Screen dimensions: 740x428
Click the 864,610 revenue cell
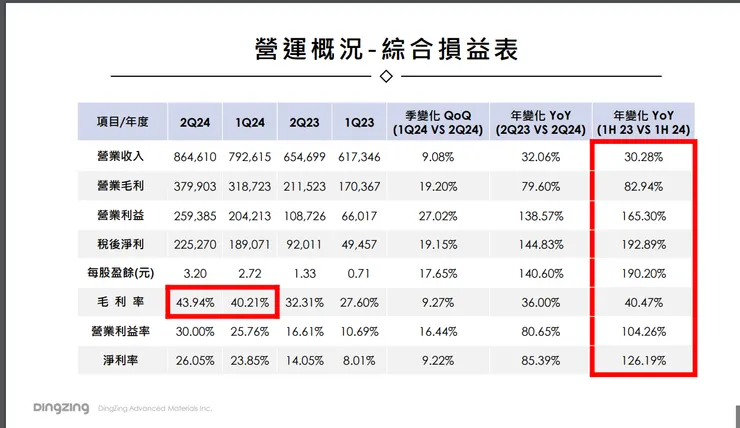(195, 157)
